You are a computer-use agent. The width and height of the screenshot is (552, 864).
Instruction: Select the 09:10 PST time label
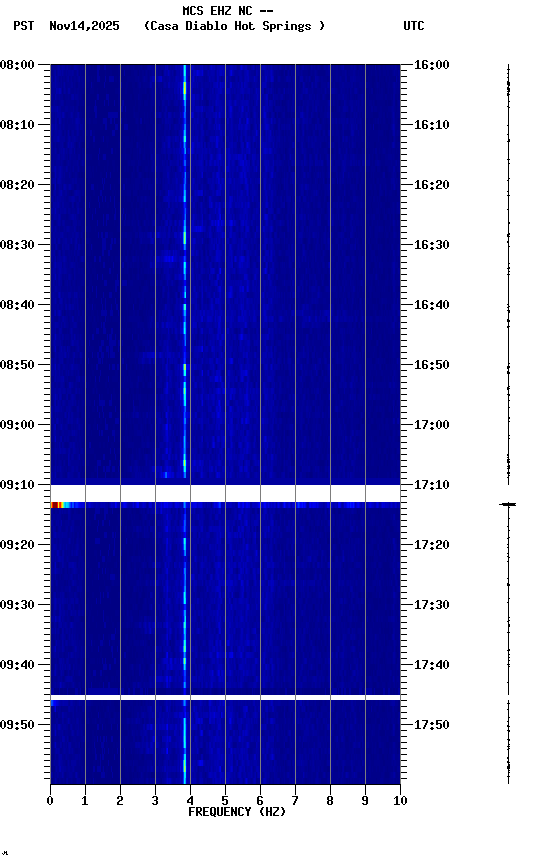(17, 485)
